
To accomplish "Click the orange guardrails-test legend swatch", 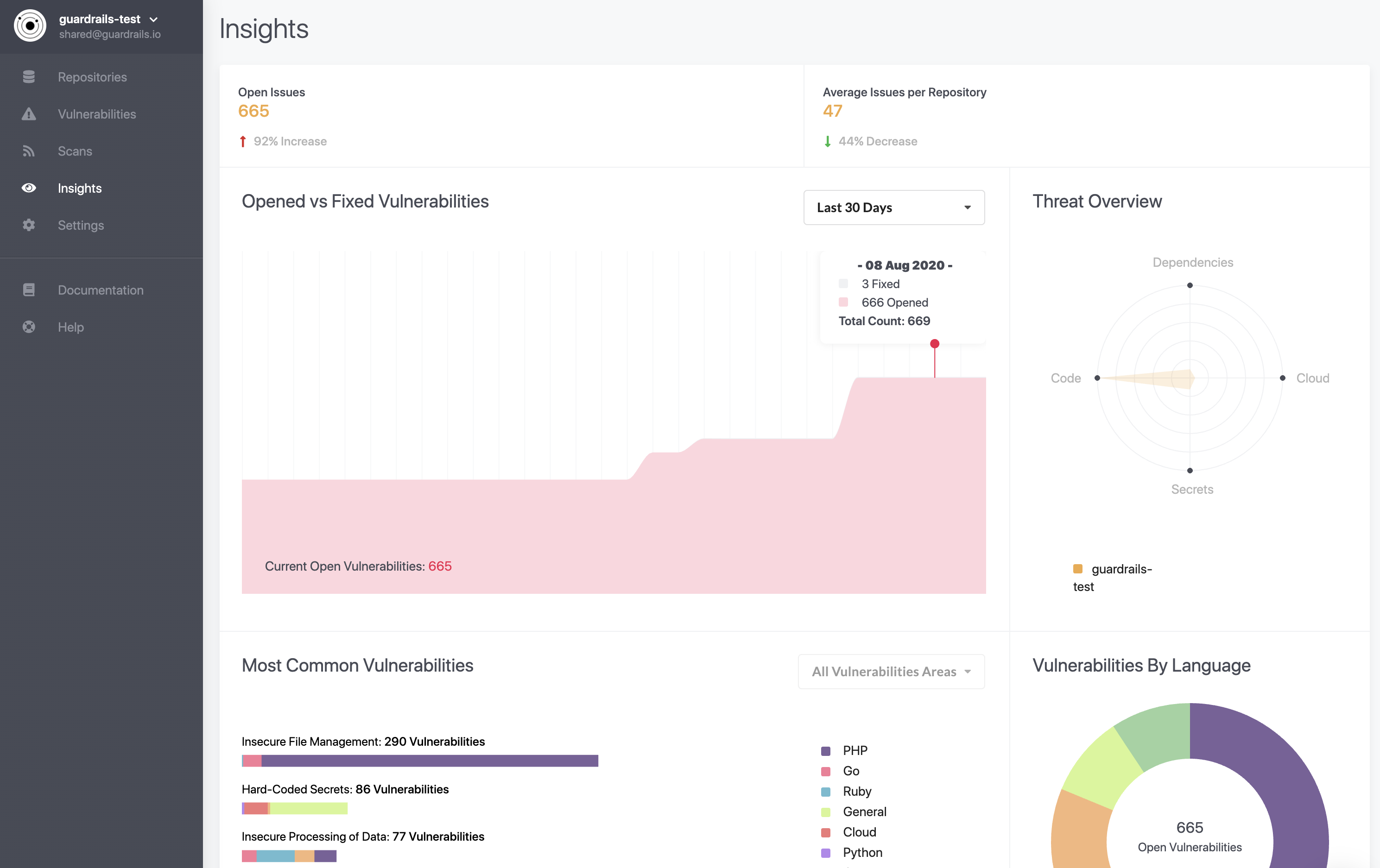I will pos(1077,569).
